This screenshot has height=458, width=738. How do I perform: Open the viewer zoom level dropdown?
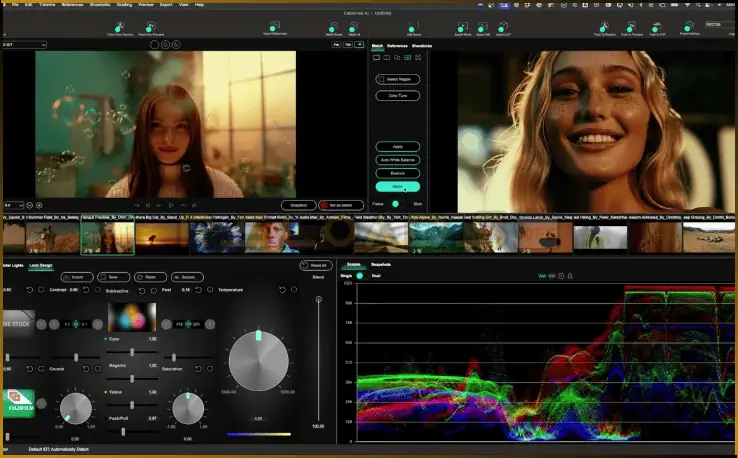13,205
